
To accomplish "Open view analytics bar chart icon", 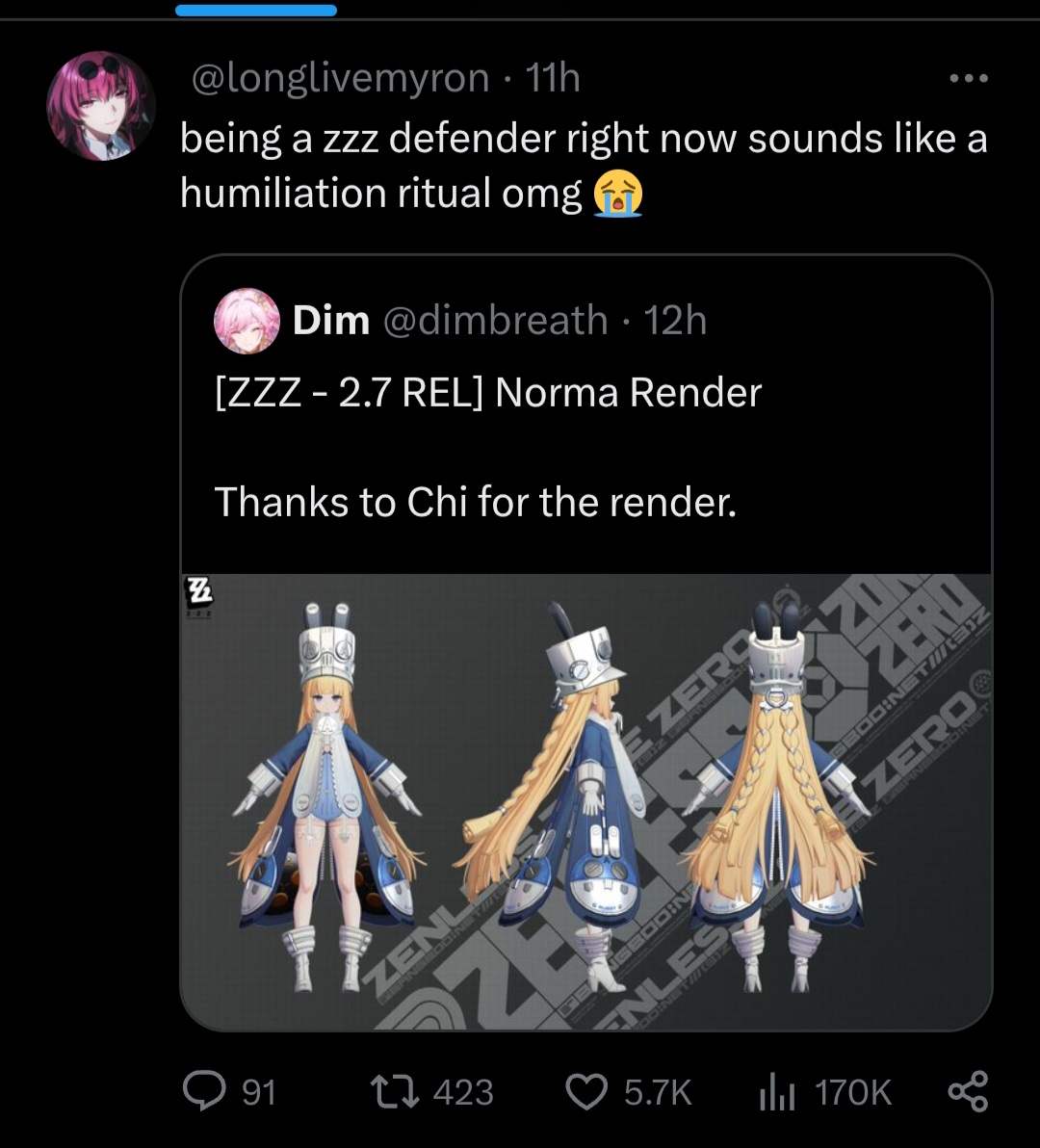I will point(777,1092).
